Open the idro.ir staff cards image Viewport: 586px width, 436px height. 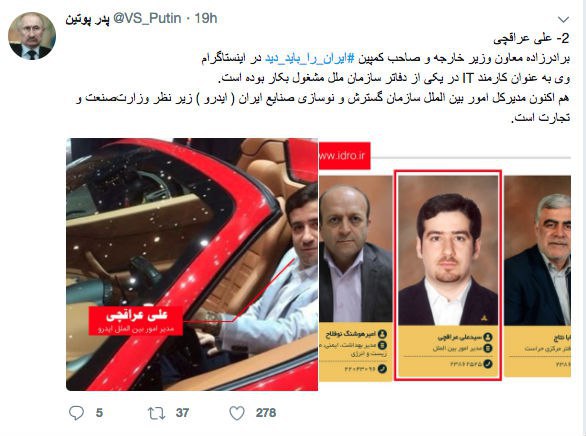pos(445,264)
